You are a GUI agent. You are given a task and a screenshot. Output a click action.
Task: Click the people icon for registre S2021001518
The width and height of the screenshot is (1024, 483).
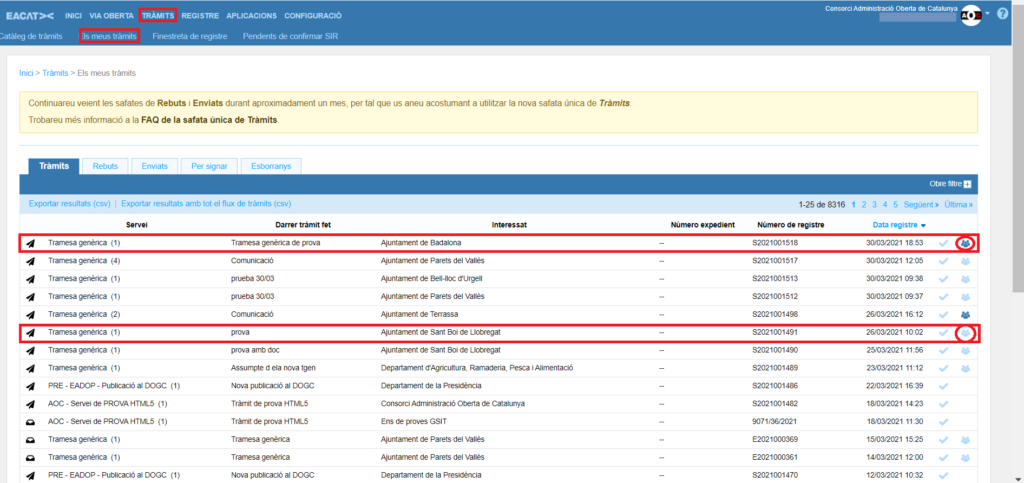coord(965,243)
